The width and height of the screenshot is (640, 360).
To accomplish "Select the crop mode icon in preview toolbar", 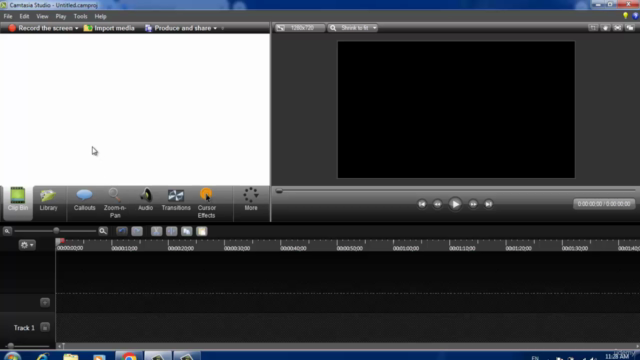I will tap(593, 28).
